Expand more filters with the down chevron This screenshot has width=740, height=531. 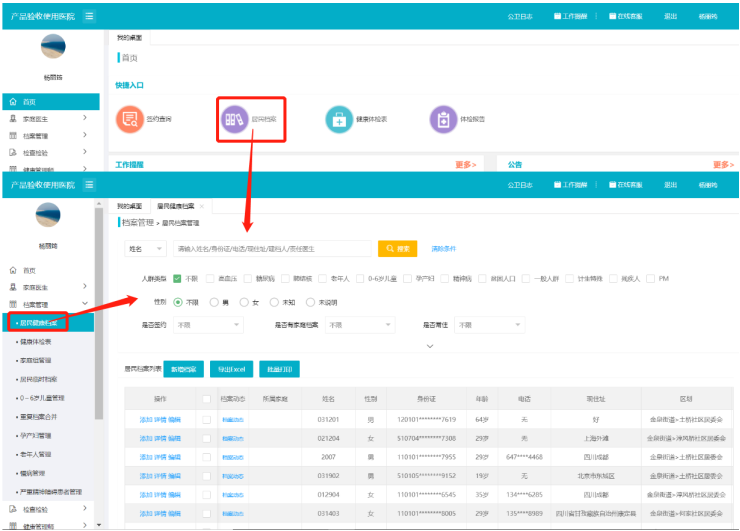(x=430, y=346)
